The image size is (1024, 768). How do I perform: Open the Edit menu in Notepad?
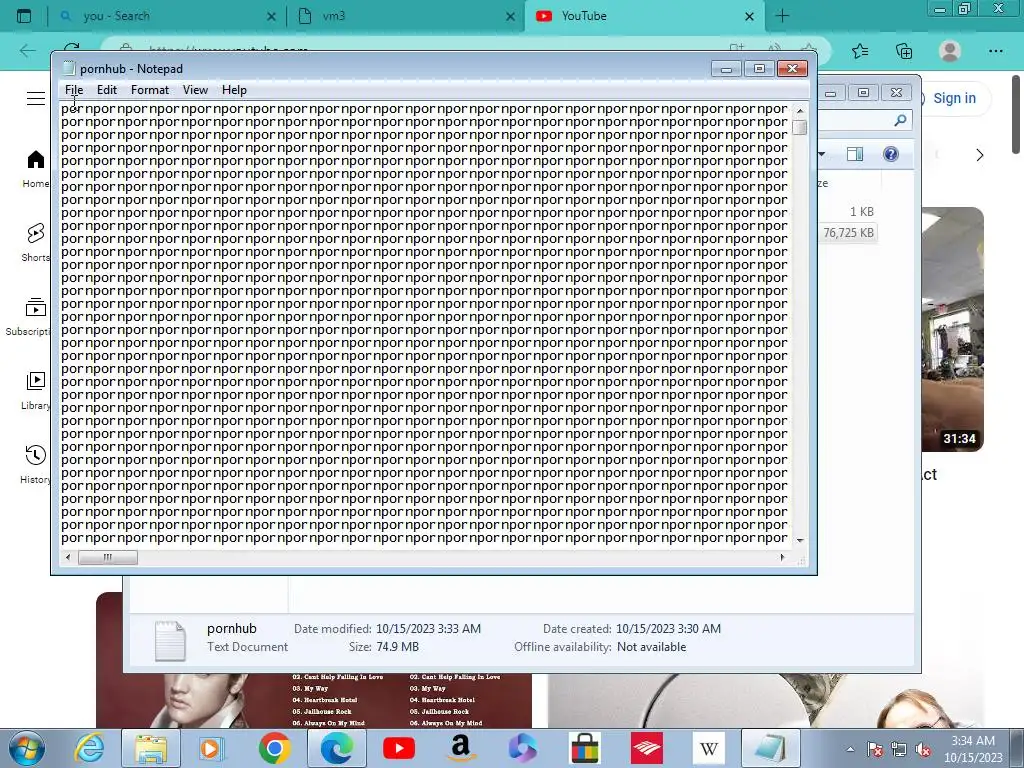[x=106, y=90]
